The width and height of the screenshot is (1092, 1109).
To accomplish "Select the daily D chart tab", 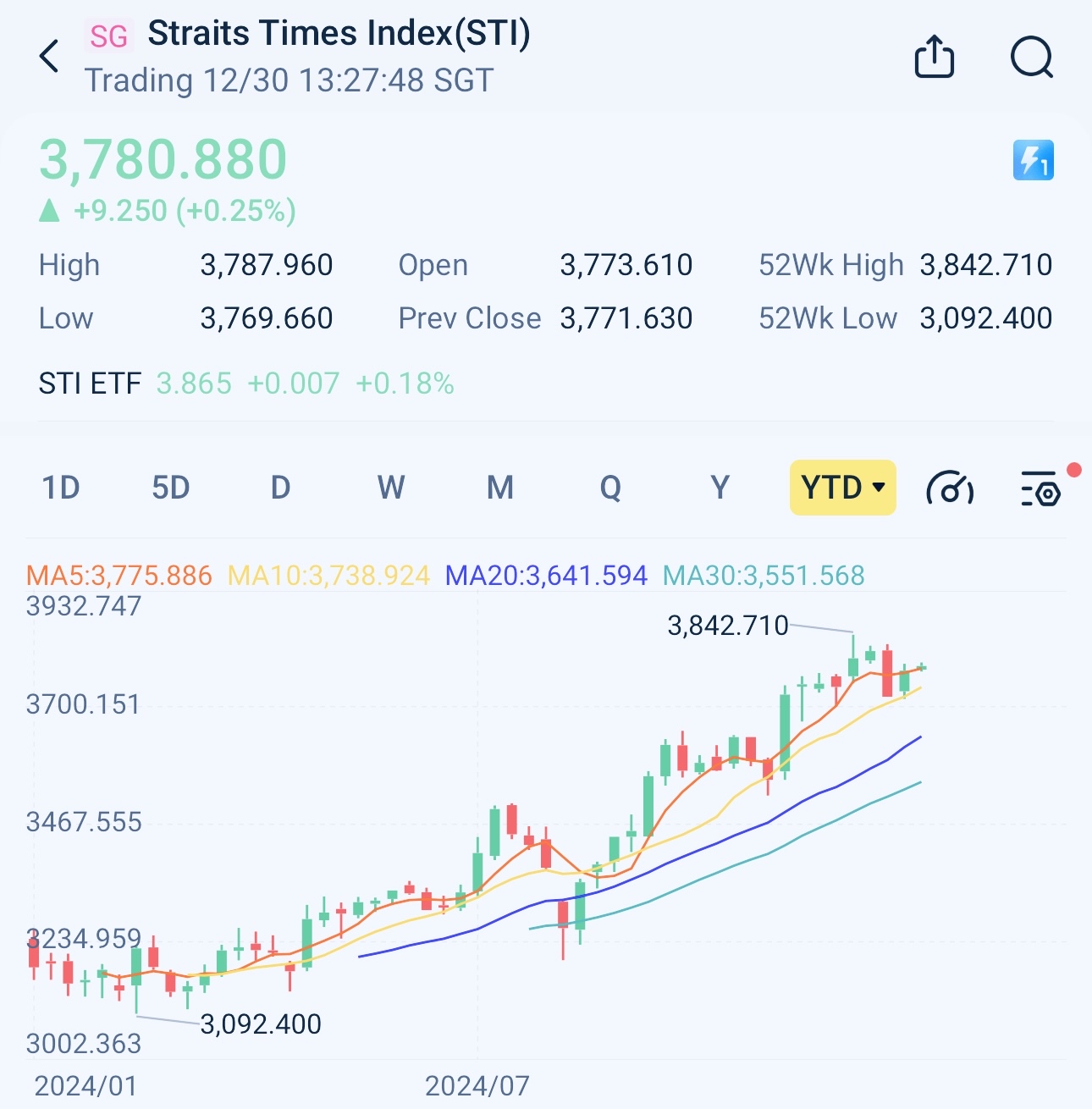I will click(280, 488).
